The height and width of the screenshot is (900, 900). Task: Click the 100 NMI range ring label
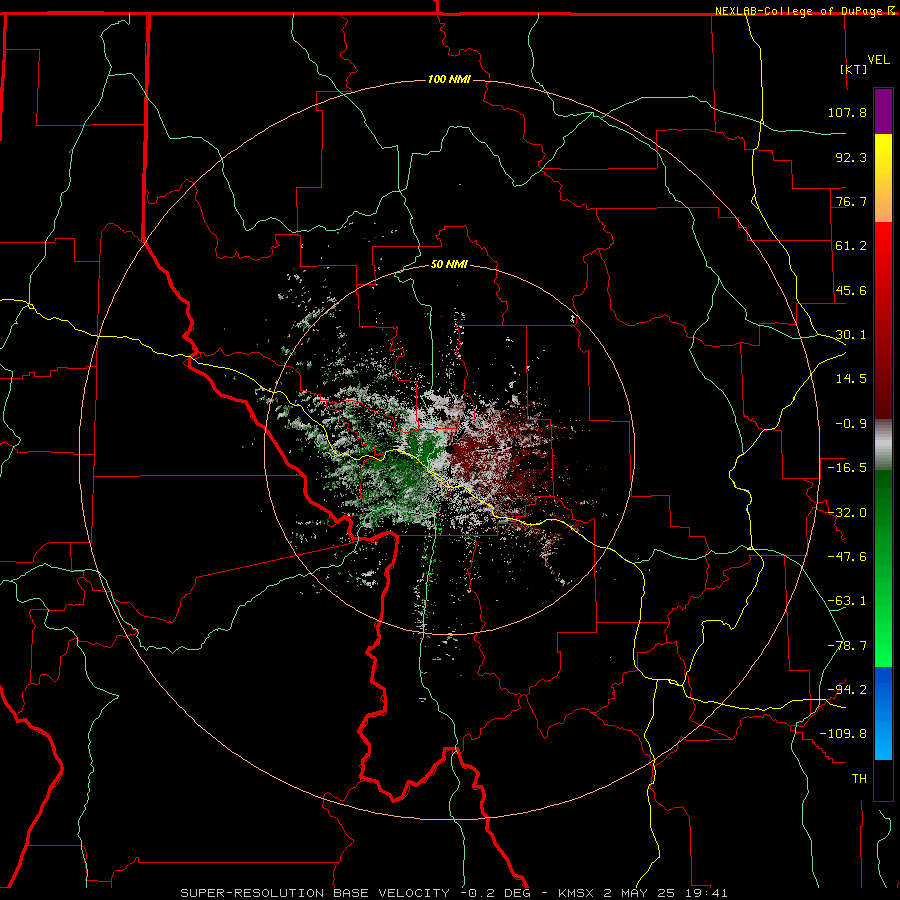[449, 79]
